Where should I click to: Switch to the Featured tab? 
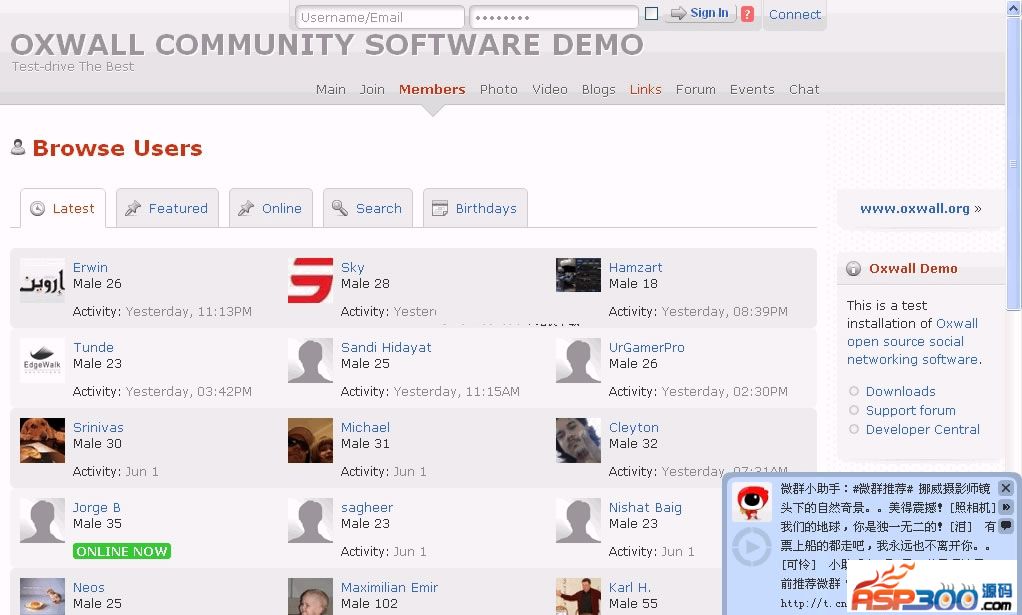click(167, 208)
